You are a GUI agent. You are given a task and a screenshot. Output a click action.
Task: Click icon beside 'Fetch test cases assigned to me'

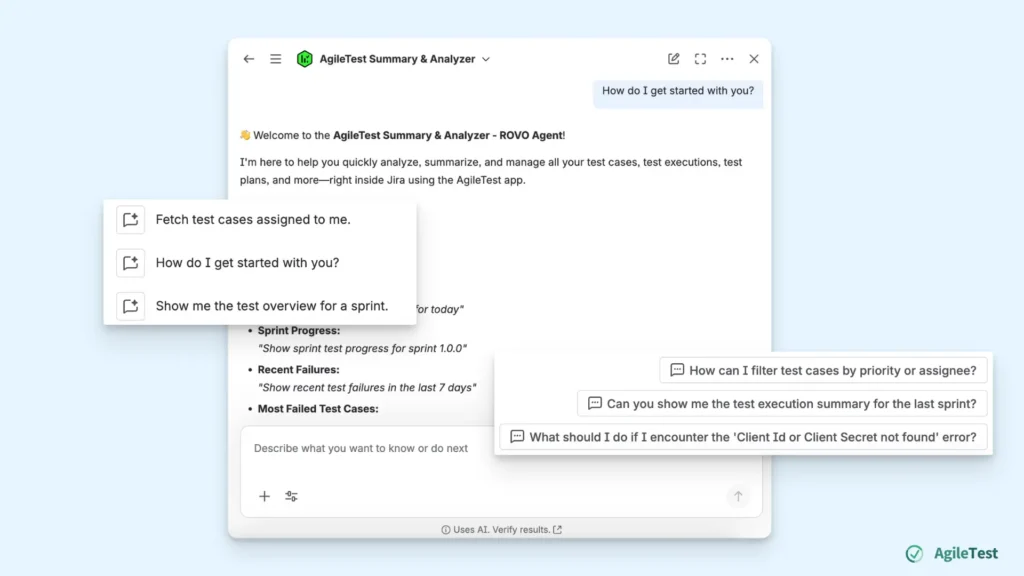tap(131, 219)
